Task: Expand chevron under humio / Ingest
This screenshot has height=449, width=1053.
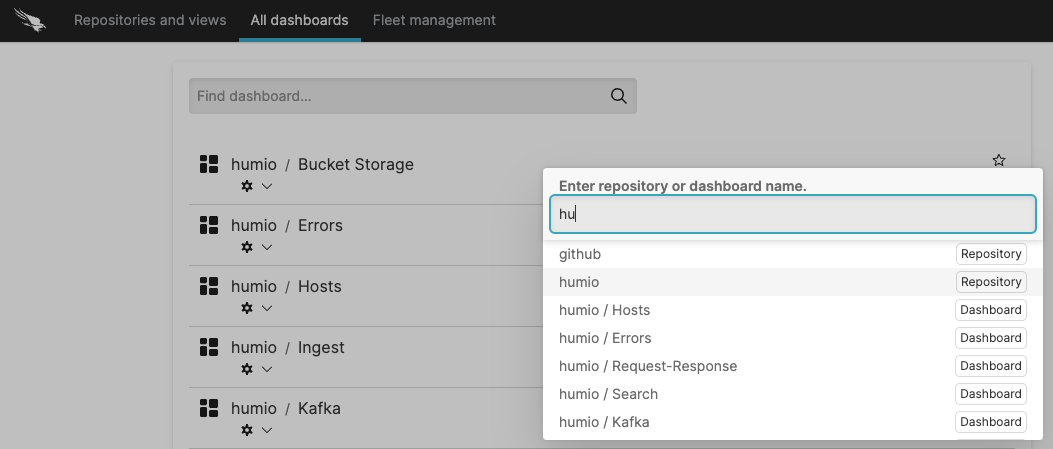Action: coord(267,369)
